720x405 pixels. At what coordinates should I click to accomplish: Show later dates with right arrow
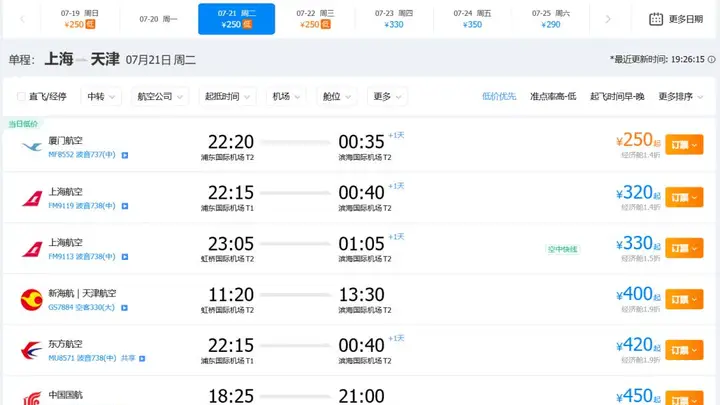point(608,19)
